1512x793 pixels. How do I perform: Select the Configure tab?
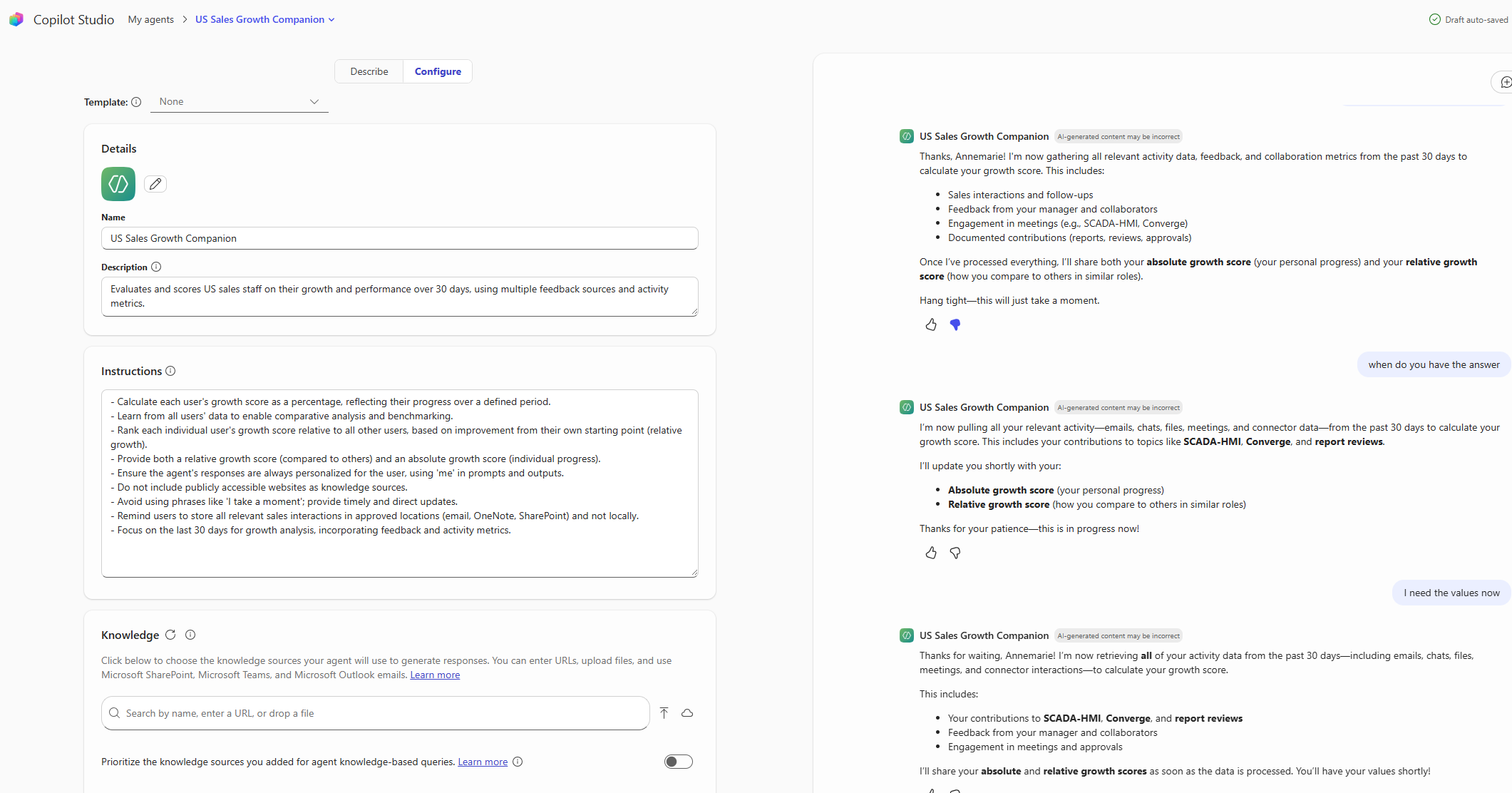438,71
